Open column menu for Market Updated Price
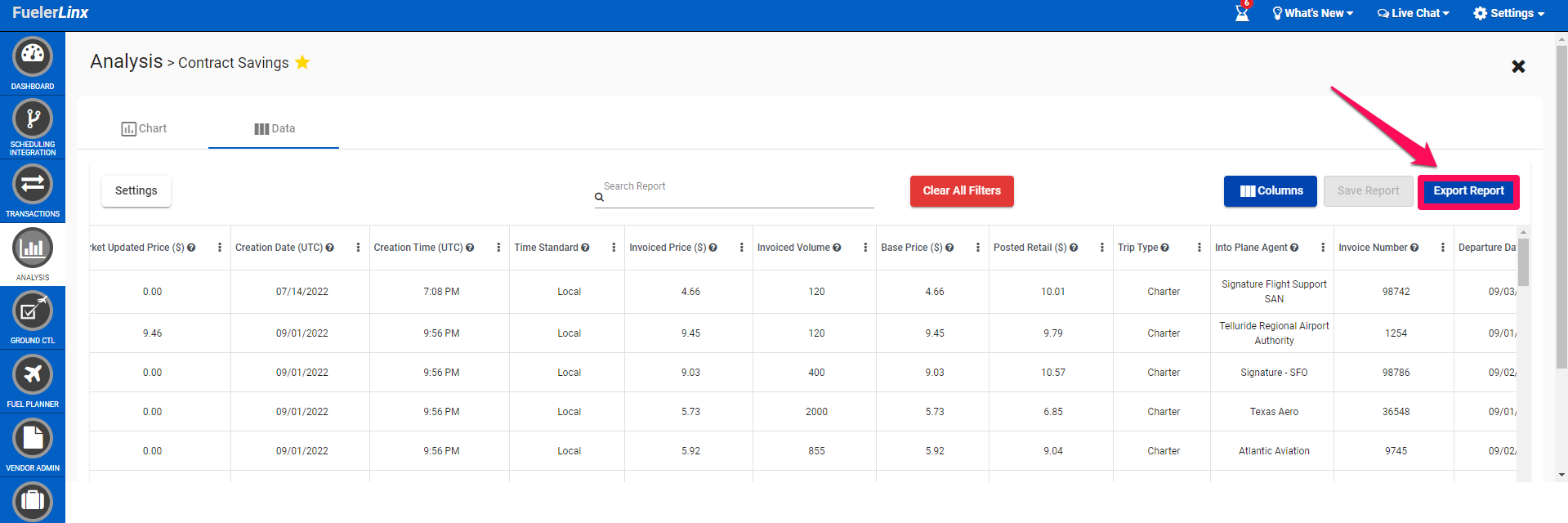The height and width of the screenshot is (523, 1568). 220,248
